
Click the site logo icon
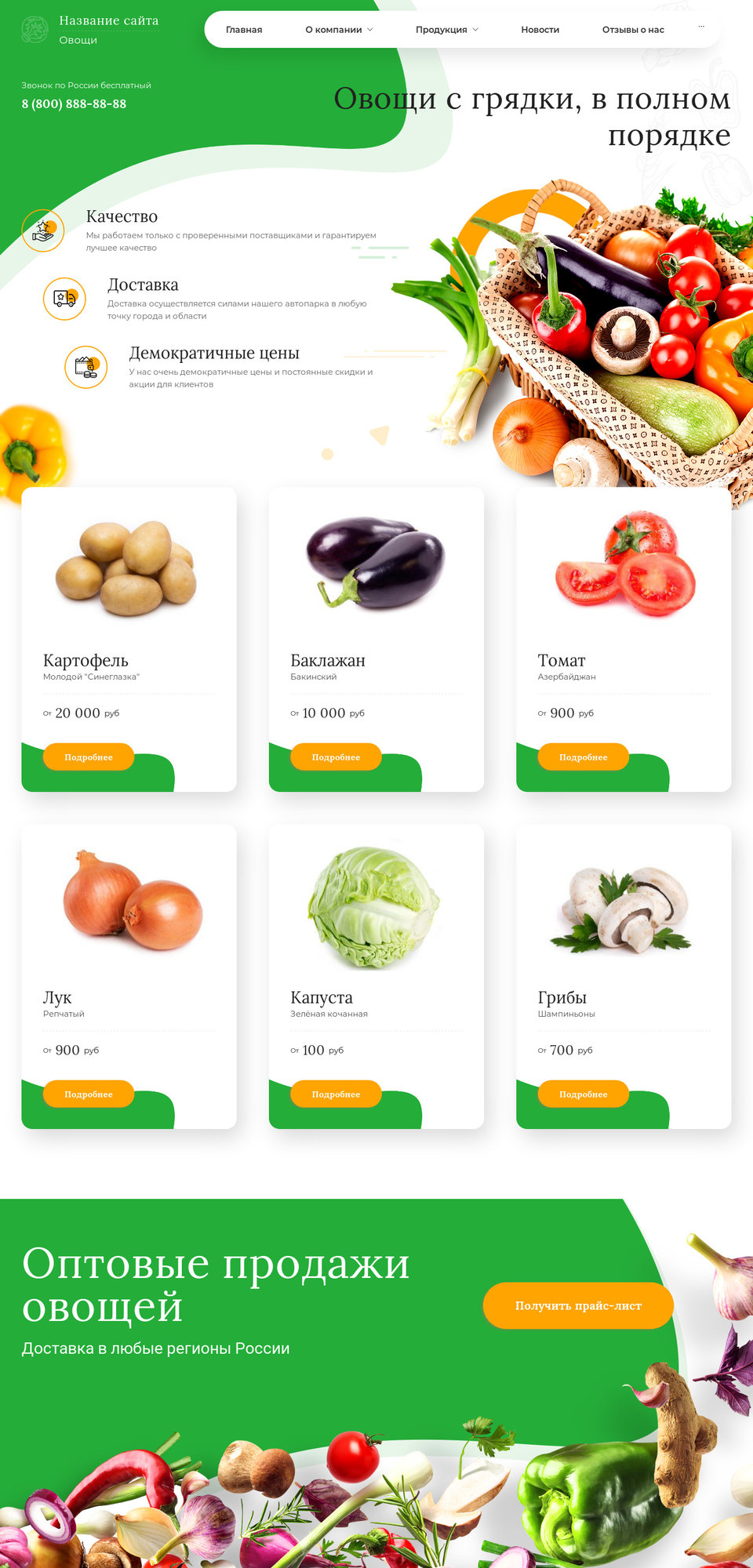(x=35, y=30)
